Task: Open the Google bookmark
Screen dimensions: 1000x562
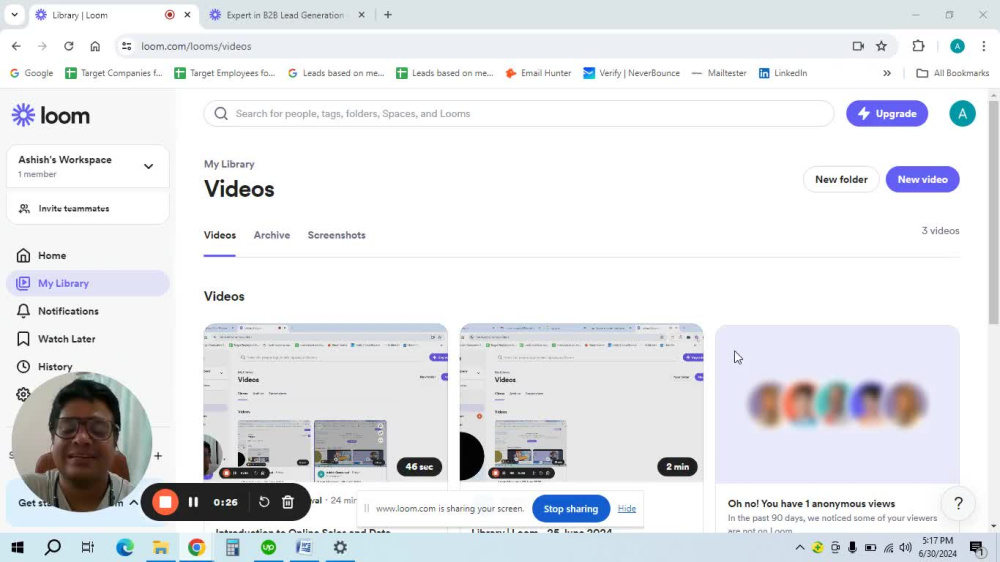Action: tap(31, 73)
